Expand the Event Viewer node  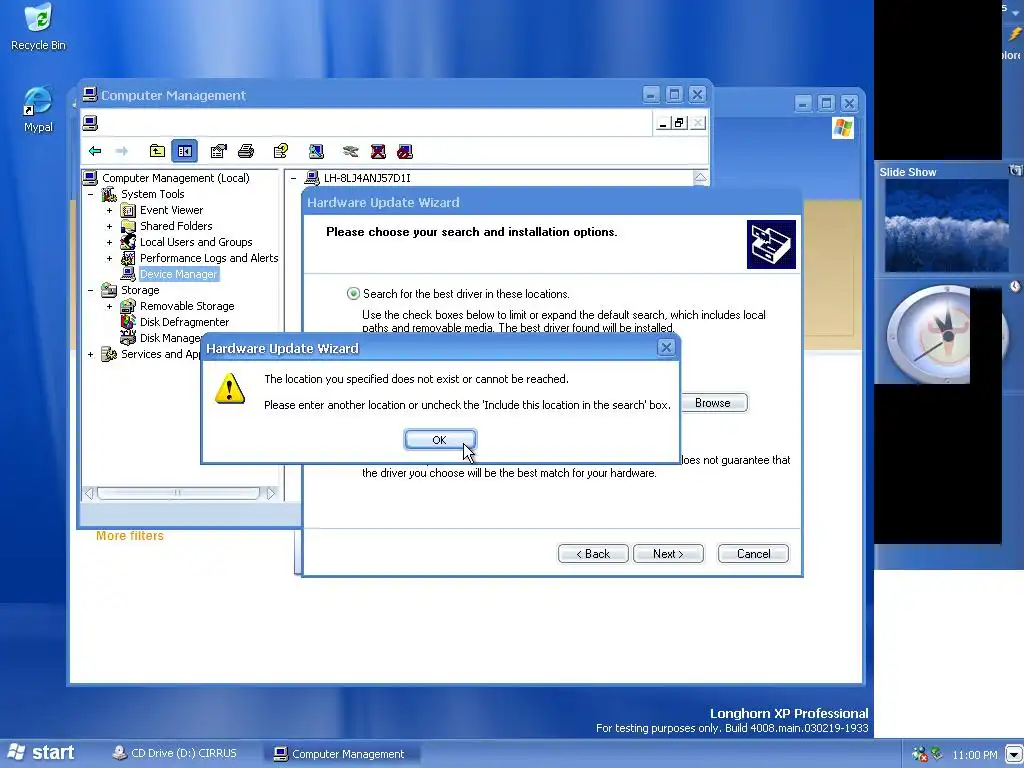(x=110, y=210)
